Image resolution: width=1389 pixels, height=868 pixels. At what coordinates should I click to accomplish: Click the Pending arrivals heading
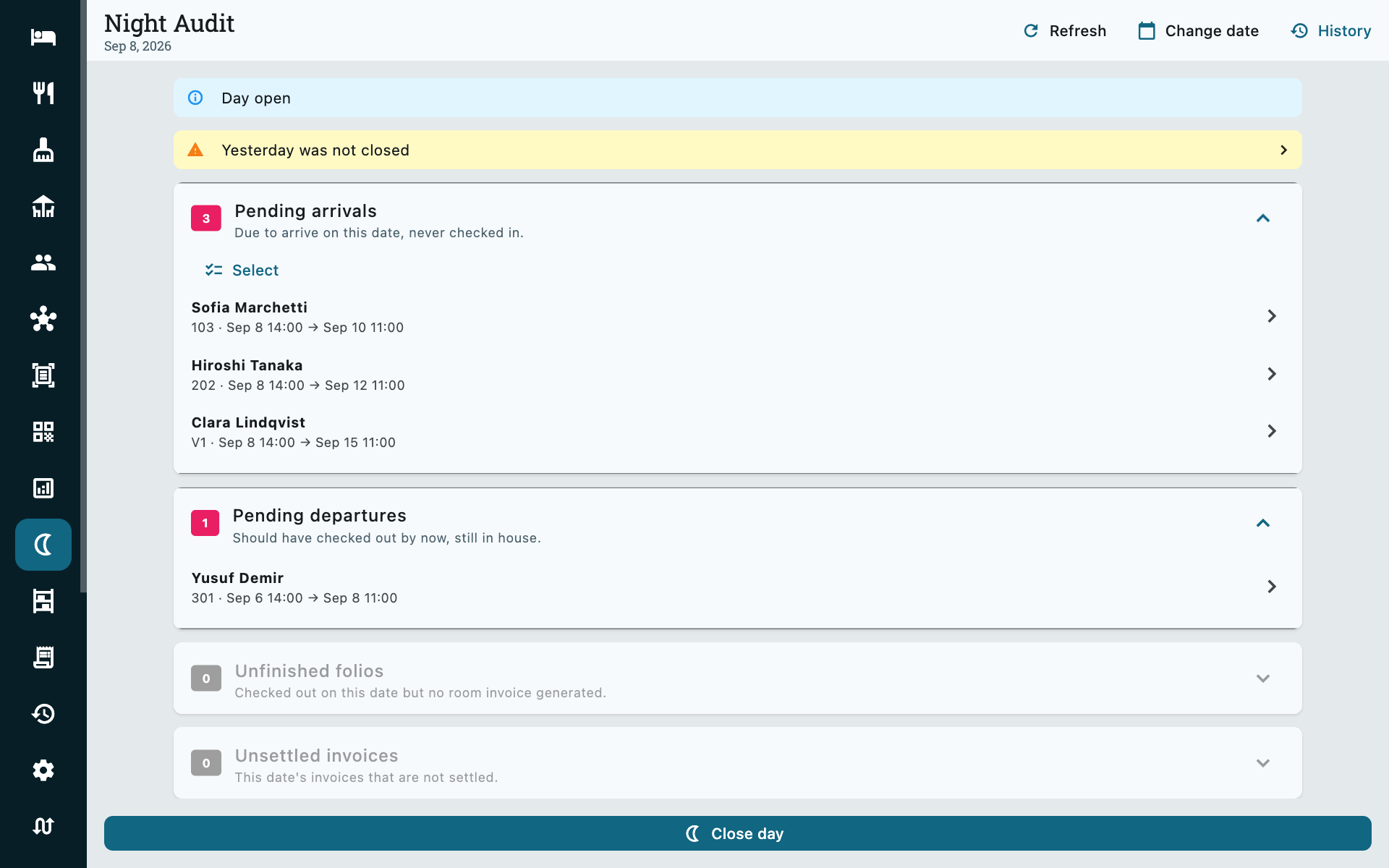[x=305, y=211]
